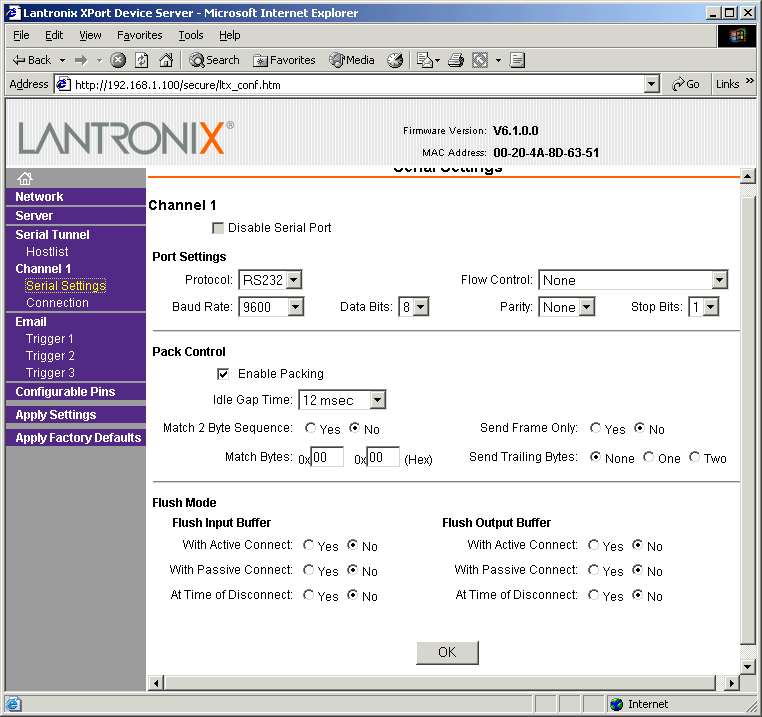Click the IE icon in status bar
Screen dimensions: 762x717
coord(13,704)
